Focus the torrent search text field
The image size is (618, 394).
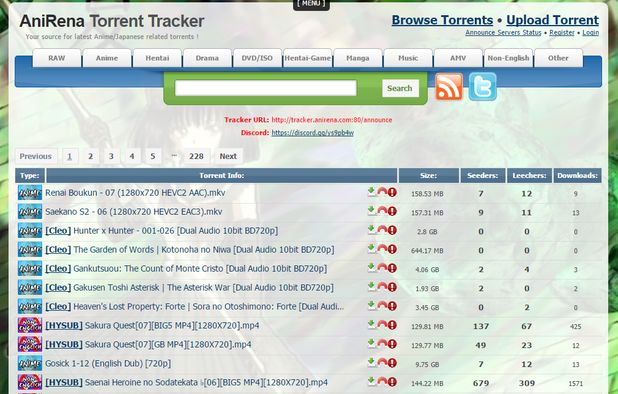click(266, 88)
